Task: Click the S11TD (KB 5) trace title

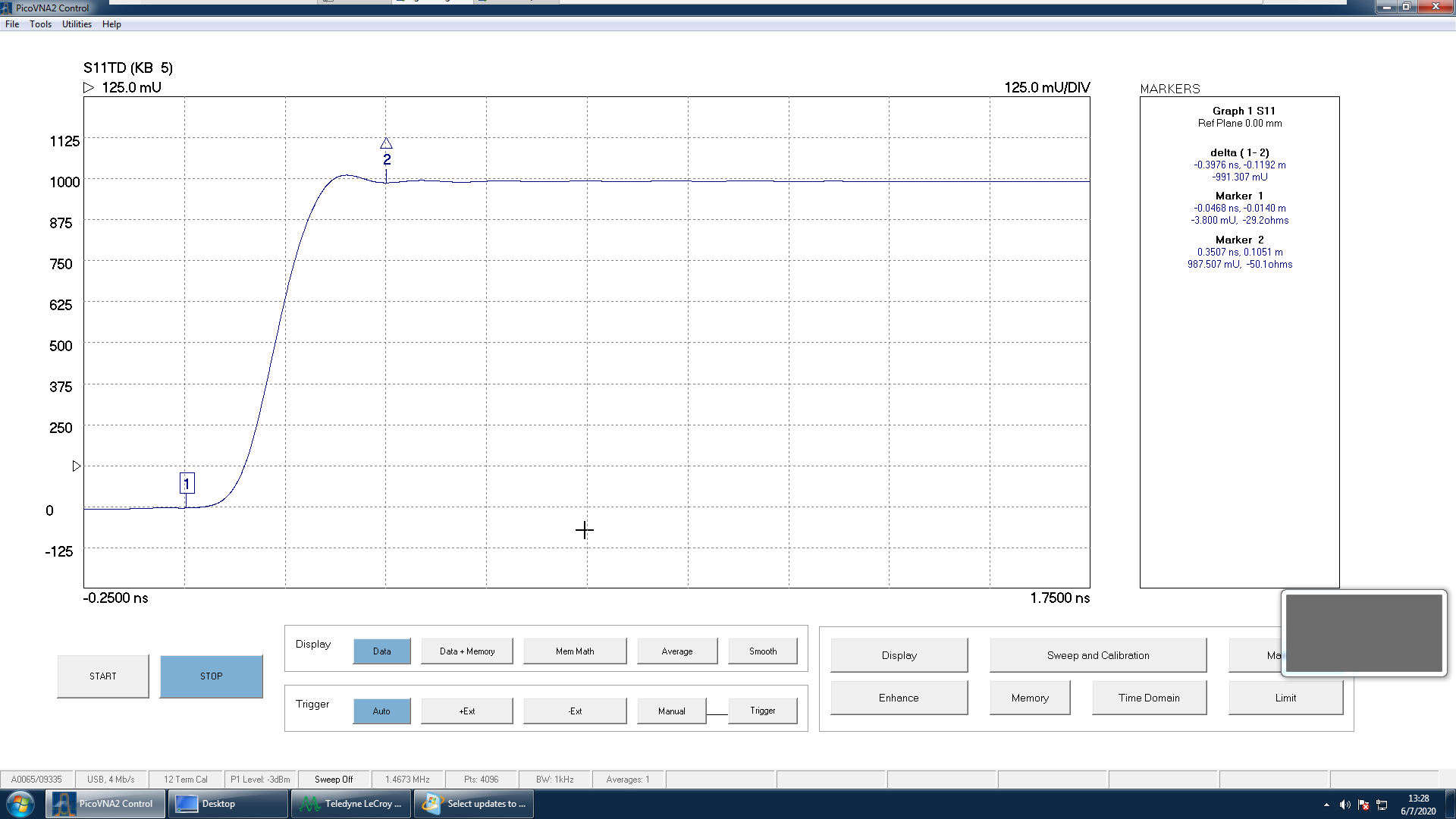Action: tap(128, 68)
